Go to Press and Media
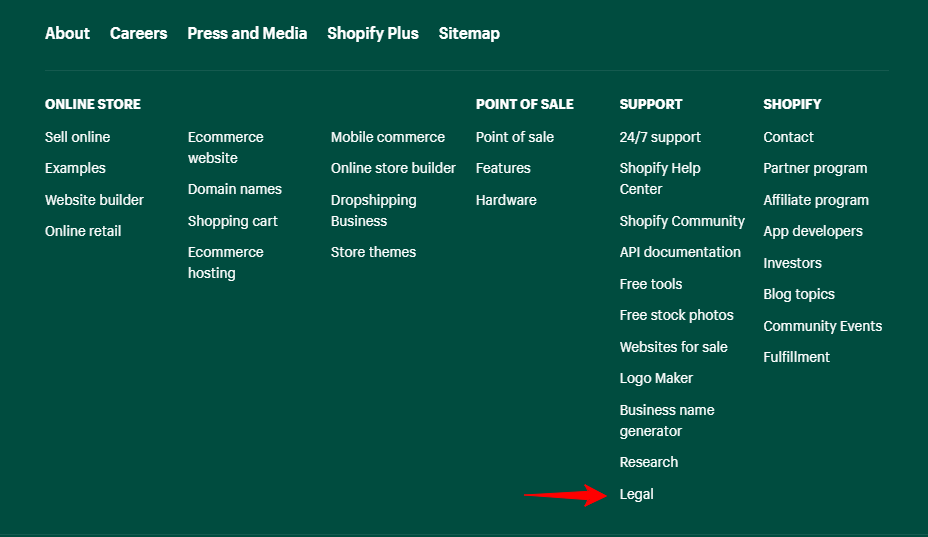Screen dimensions: 928x537 point(247,33)
